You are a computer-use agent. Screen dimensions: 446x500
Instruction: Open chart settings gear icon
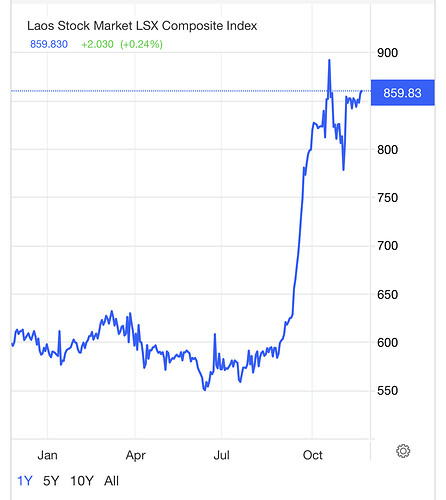[x=403, y=451]
